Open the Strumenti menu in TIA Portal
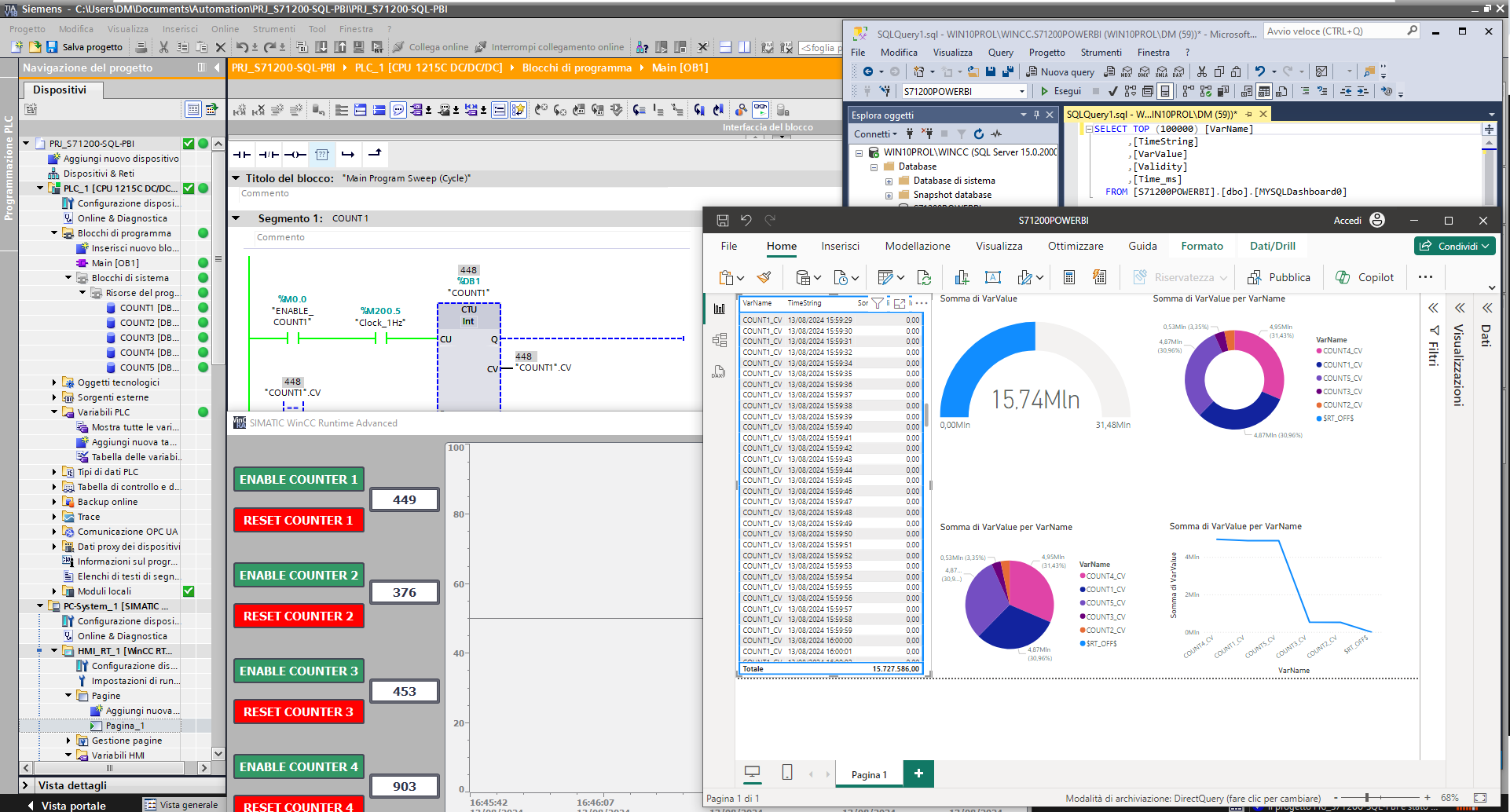Screen dimensions: 1510x812 (274, 29)
